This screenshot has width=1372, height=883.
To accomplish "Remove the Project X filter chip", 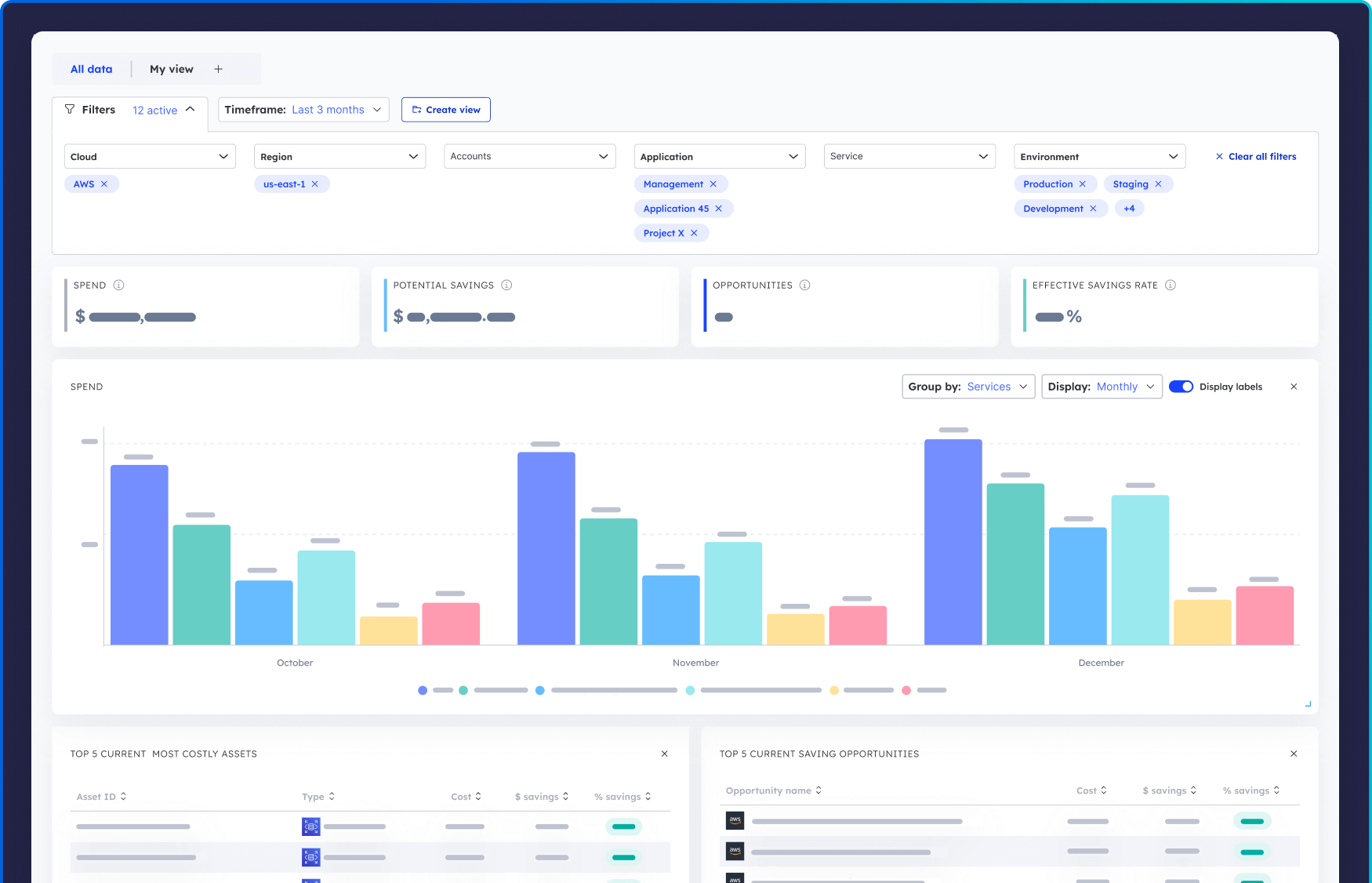I will (694, 233).
